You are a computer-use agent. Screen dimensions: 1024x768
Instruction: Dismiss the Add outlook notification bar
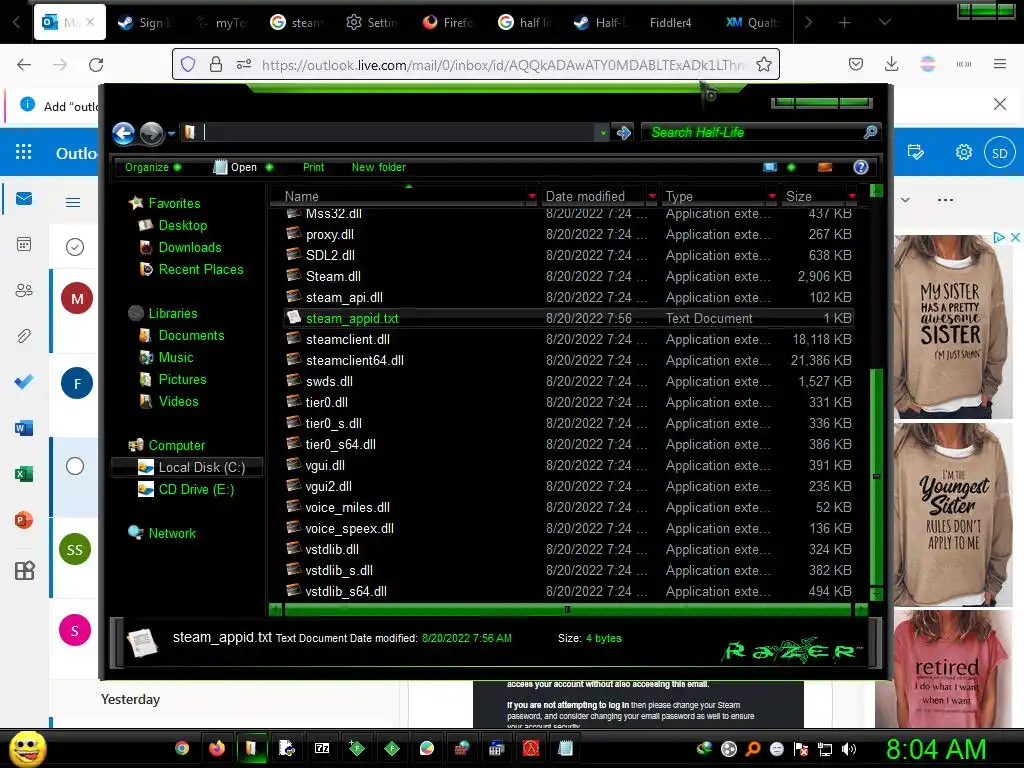click(x=1000, y=104)
